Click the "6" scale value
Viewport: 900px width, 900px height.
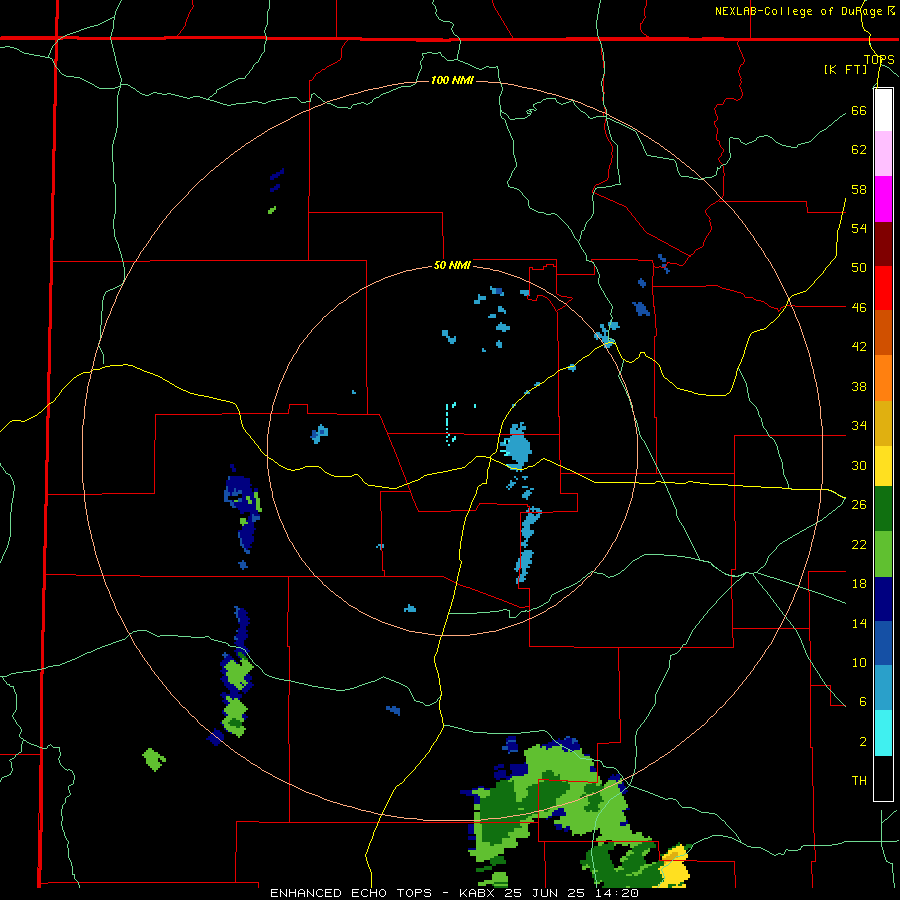(x=863, y=701)
